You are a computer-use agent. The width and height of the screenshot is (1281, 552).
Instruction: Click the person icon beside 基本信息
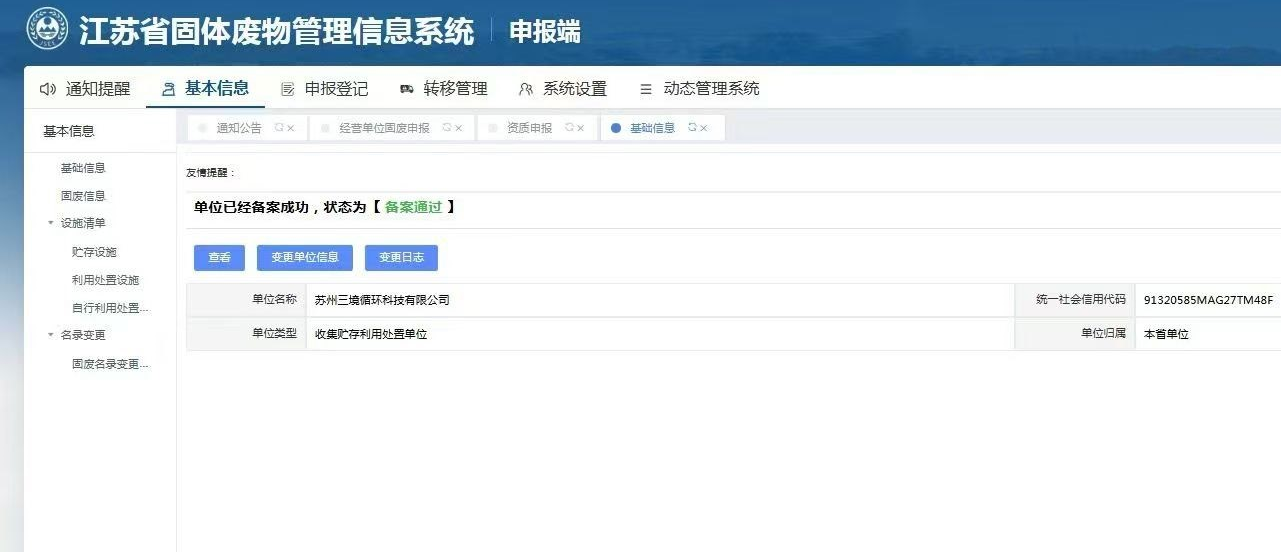pos(168,89)
